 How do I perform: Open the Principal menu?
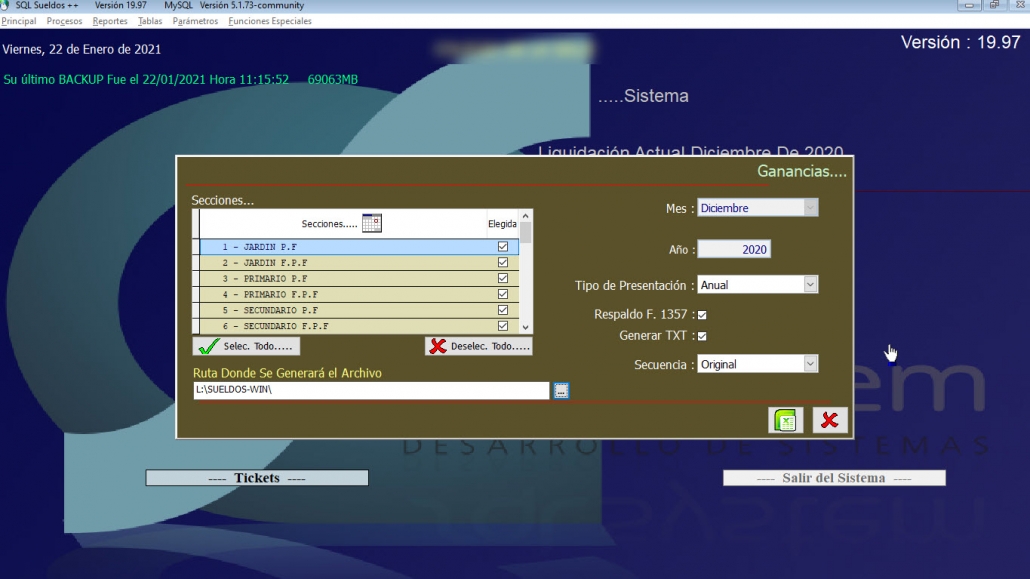[18, 21]
